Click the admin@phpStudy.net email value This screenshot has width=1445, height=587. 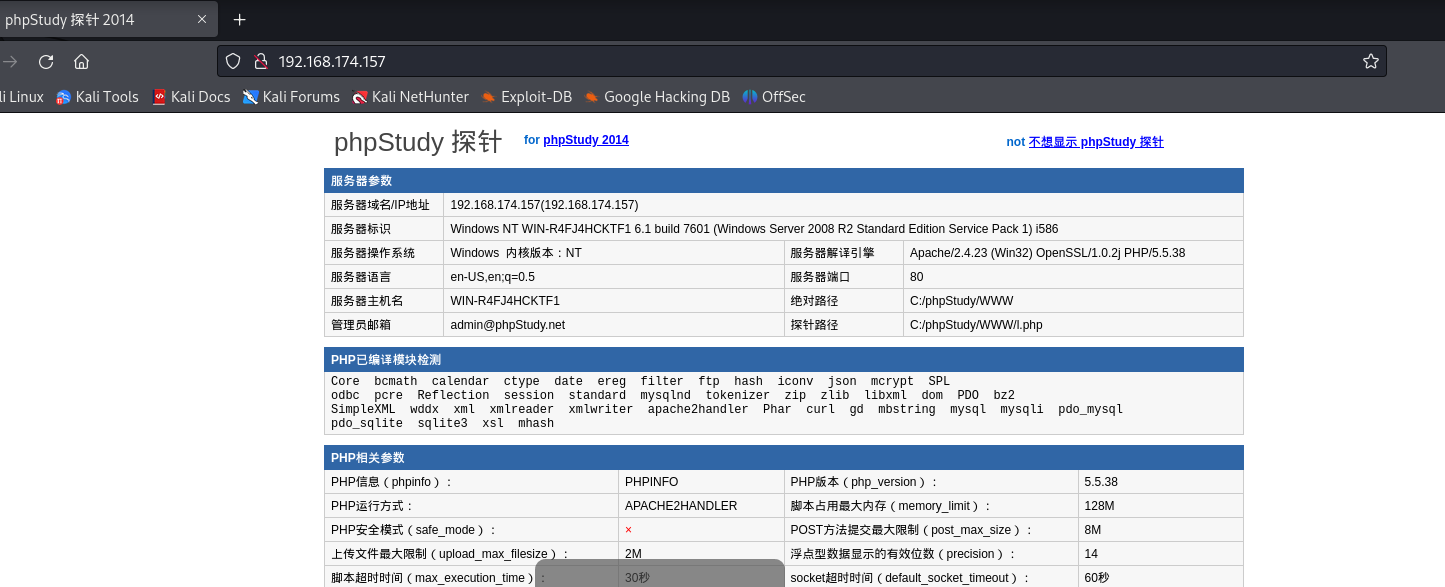click(x=507, y=325)
